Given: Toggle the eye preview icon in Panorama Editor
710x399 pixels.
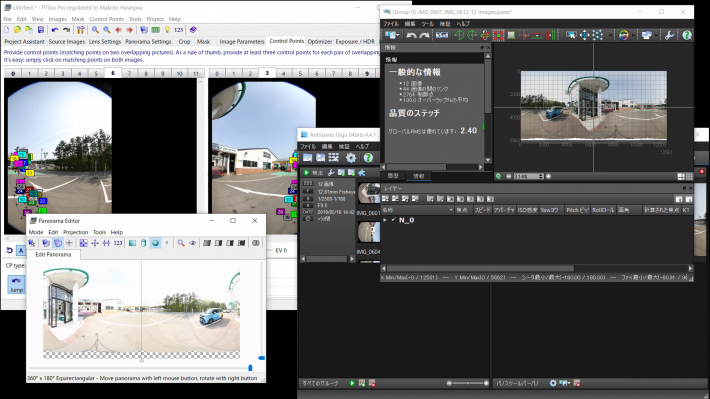Looking at the screenshot, I should click(192, 243).
